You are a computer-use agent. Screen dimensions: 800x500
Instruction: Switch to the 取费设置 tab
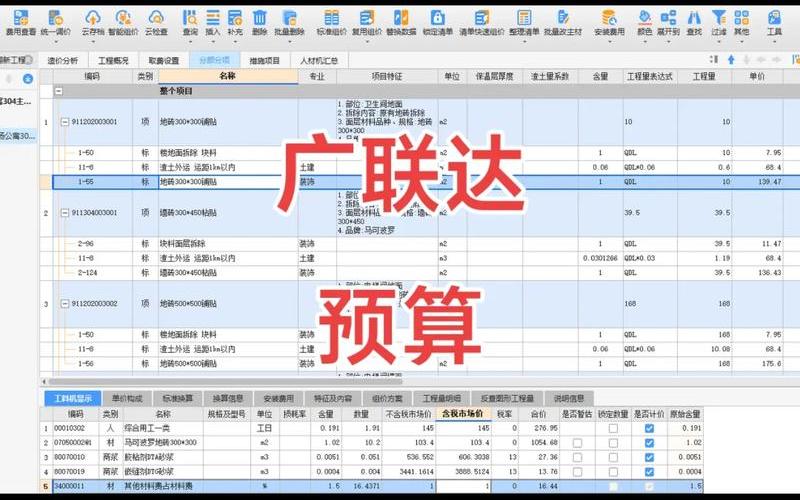point(164,60)
